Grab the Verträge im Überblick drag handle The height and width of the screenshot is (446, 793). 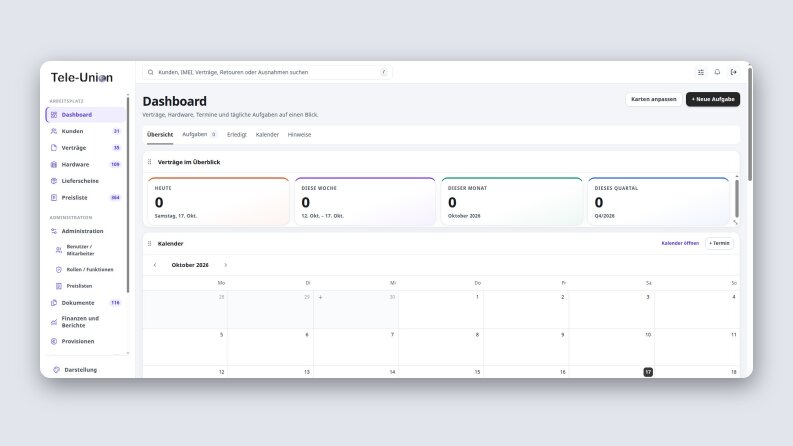(x=149, y=162)
